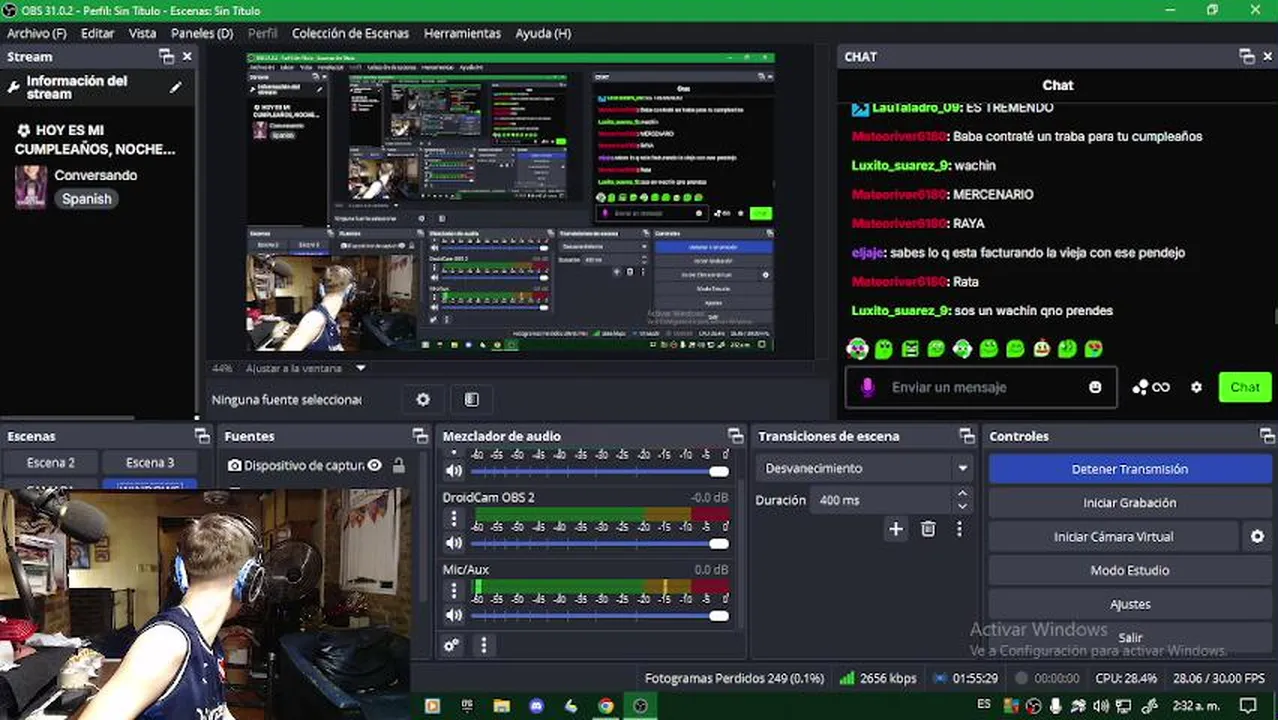The height and width of the screenshot is (720, 1278).
Task: Open the emoji picker in chat input
Action: click(1095, 387)
